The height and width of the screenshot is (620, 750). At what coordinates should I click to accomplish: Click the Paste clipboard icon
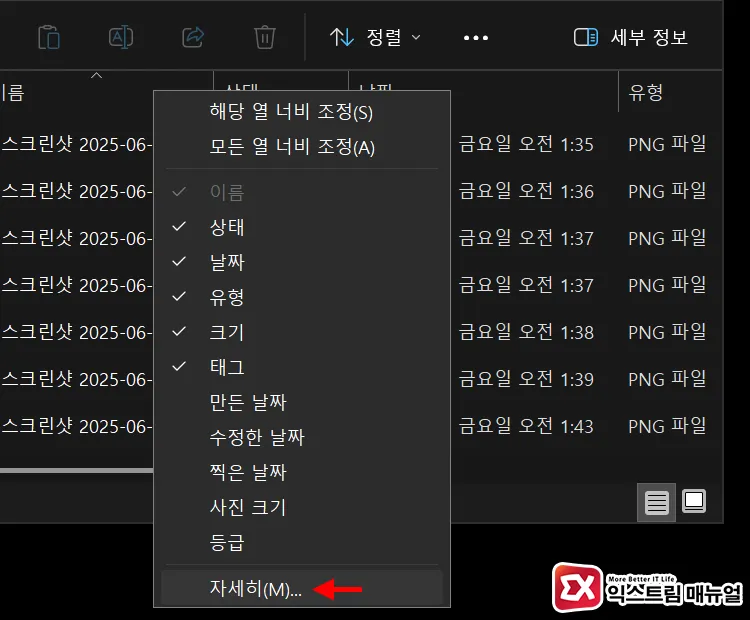click(x=49, y=37)
